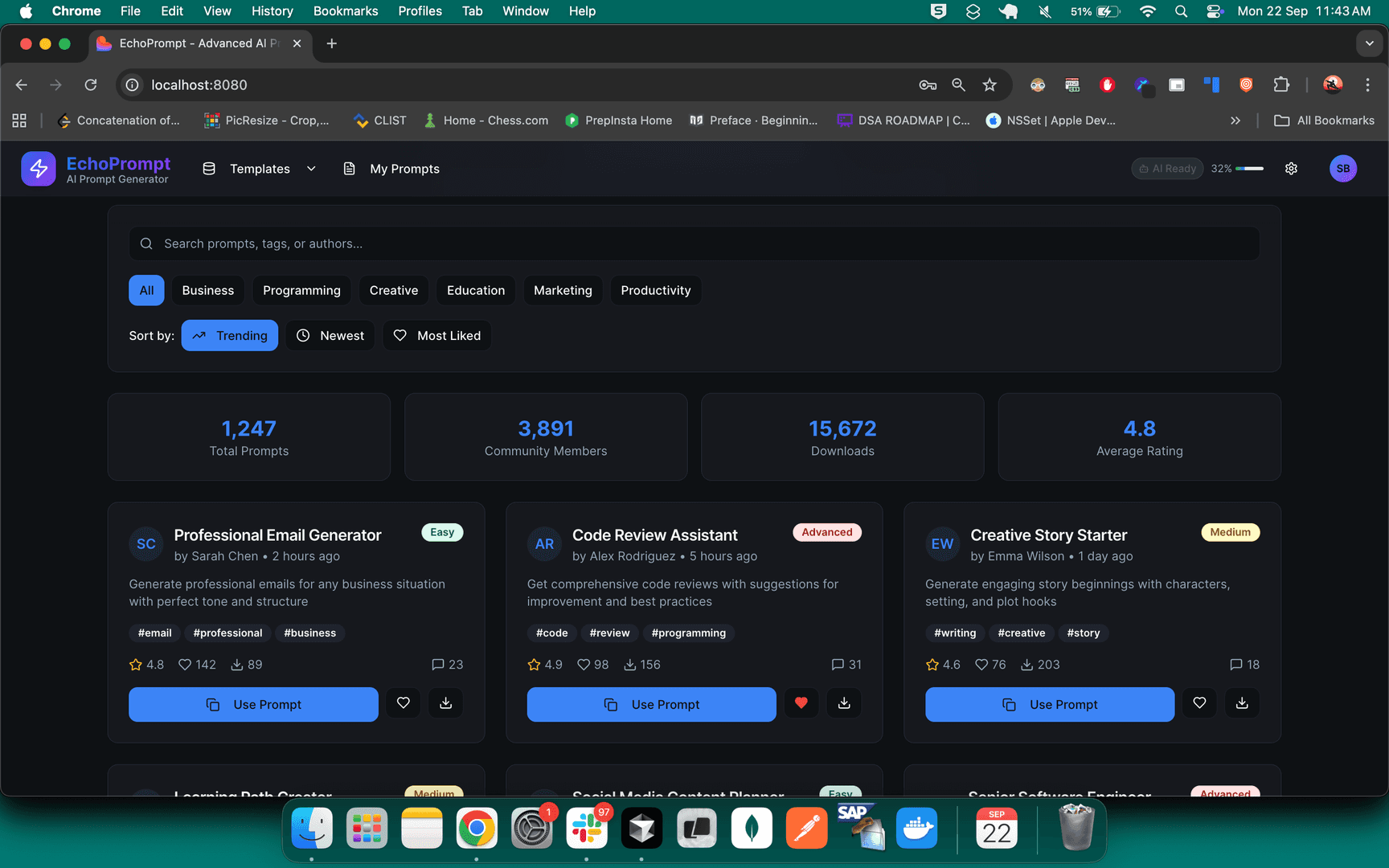Click the SB user avatar
The image size is (1389, 868).
coord(1342,169)
